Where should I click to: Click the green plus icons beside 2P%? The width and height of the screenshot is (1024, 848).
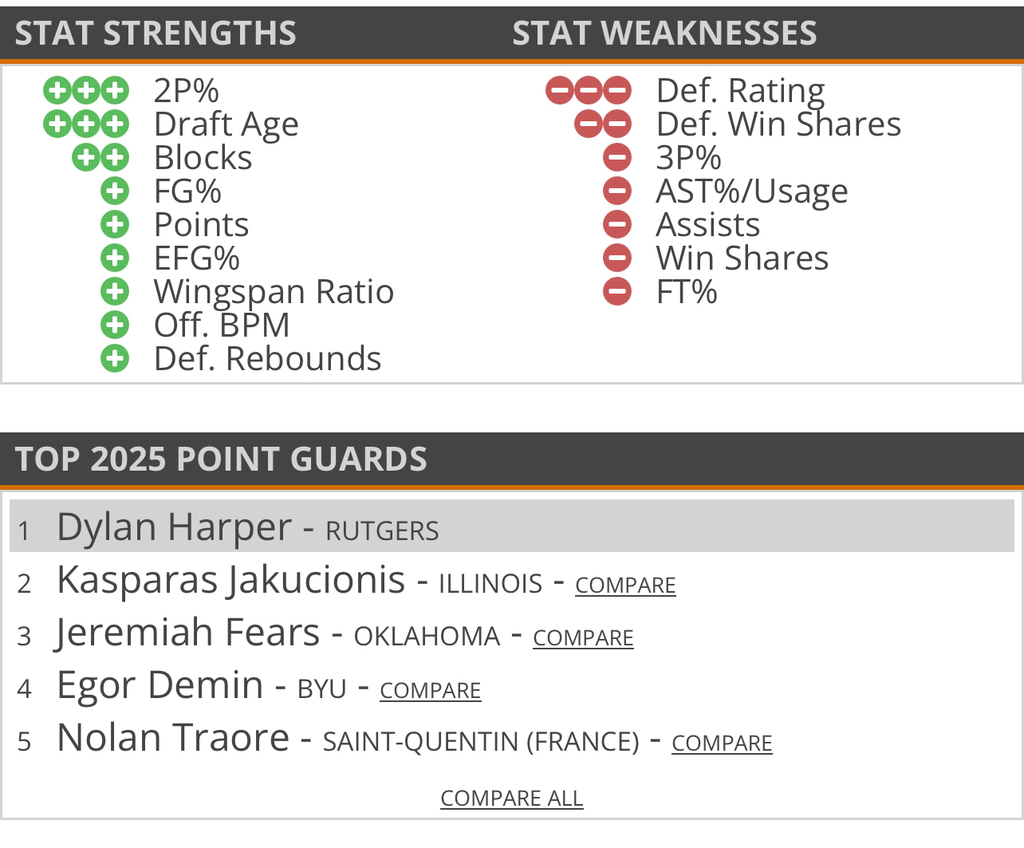[x=86, y=91]
